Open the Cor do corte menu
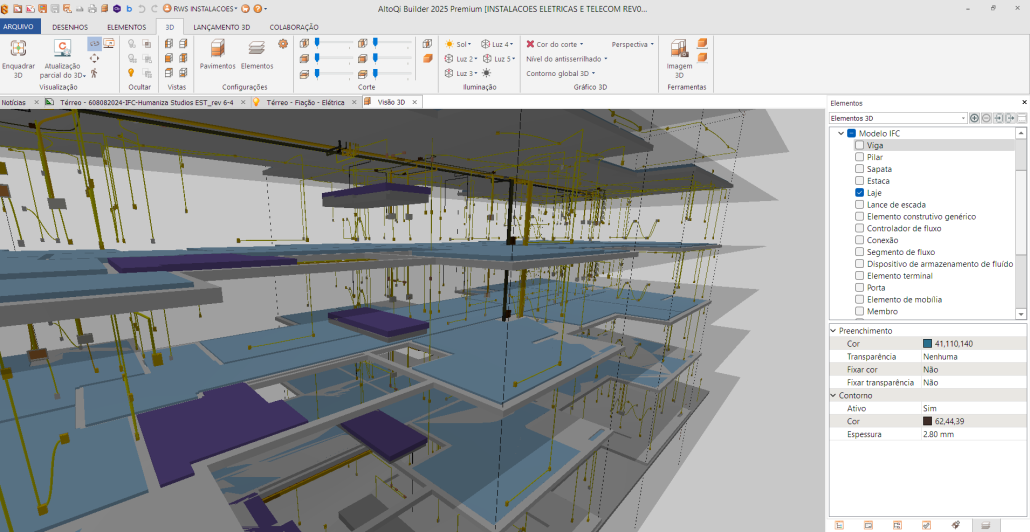1030x532 pixels. tap(555, 44)
